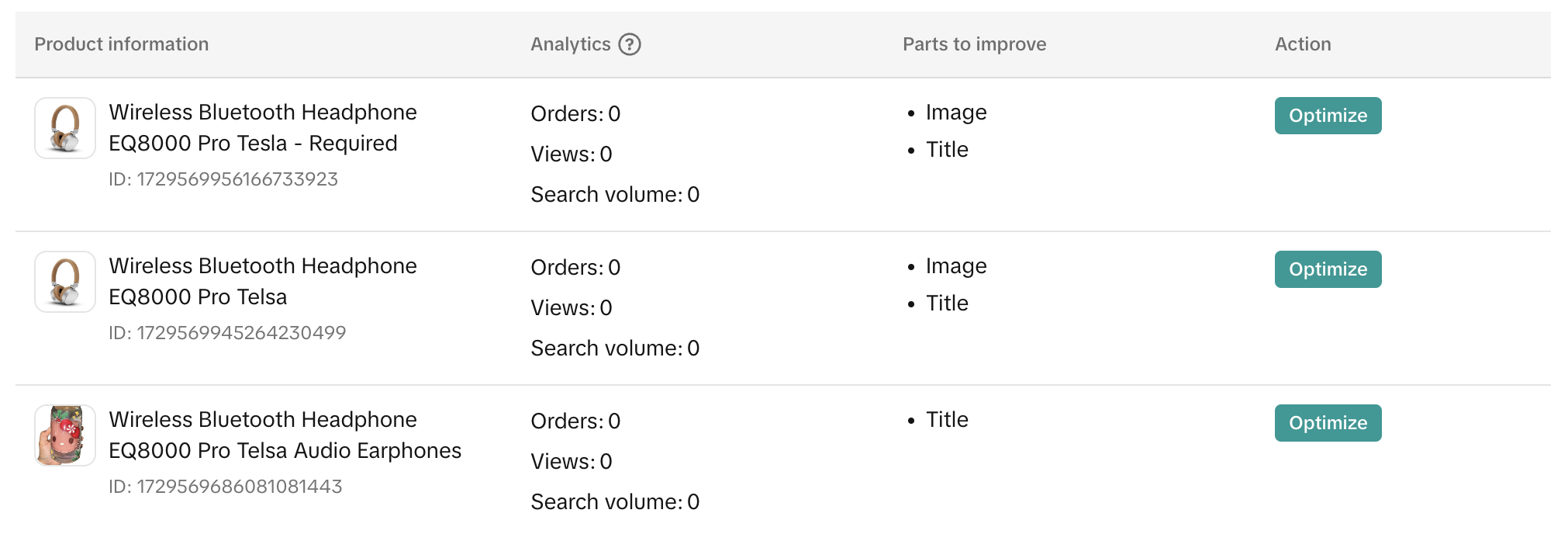Open the Audio Earphones product thumbnail
Screen dimensions: 1568x534
[x=65, y=435]
